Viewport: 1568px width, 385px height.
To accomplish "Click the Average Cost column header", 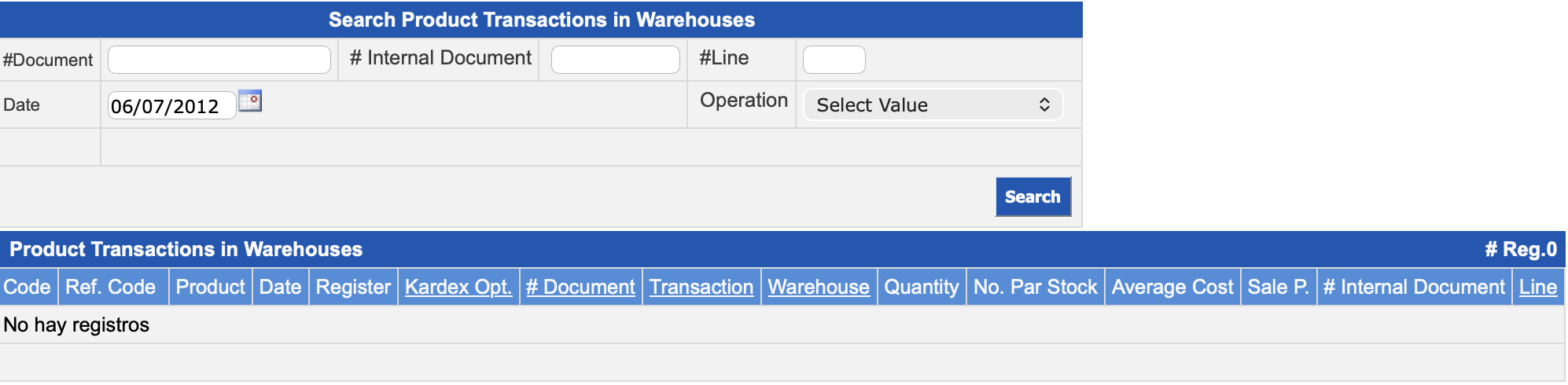I will point(1172,288).
